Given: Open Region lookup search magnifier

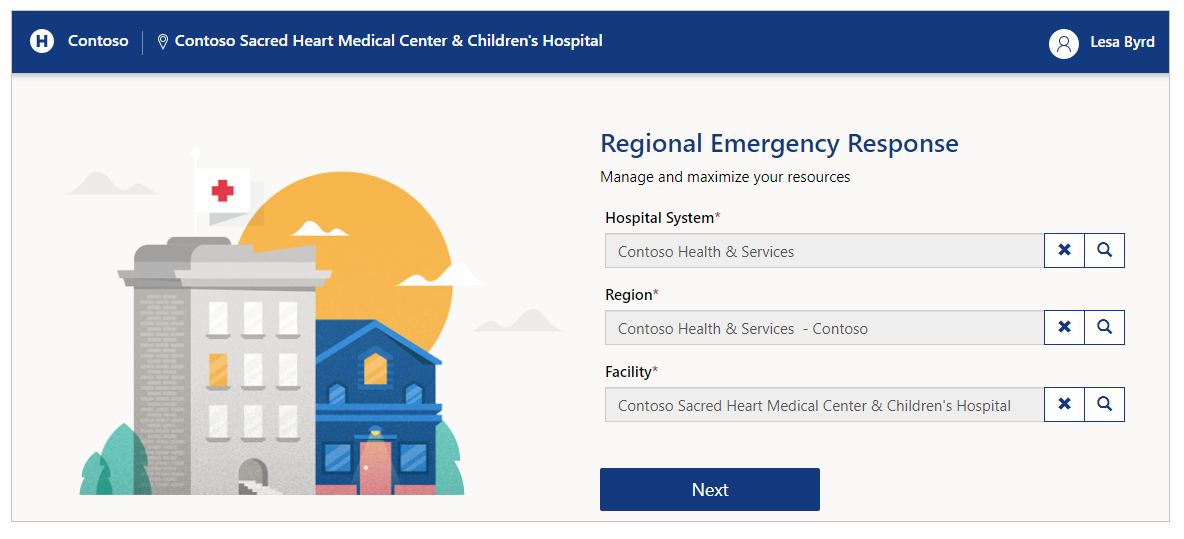Looking at the screenshot, I should pyautogui.click(x=1105, y=328).
